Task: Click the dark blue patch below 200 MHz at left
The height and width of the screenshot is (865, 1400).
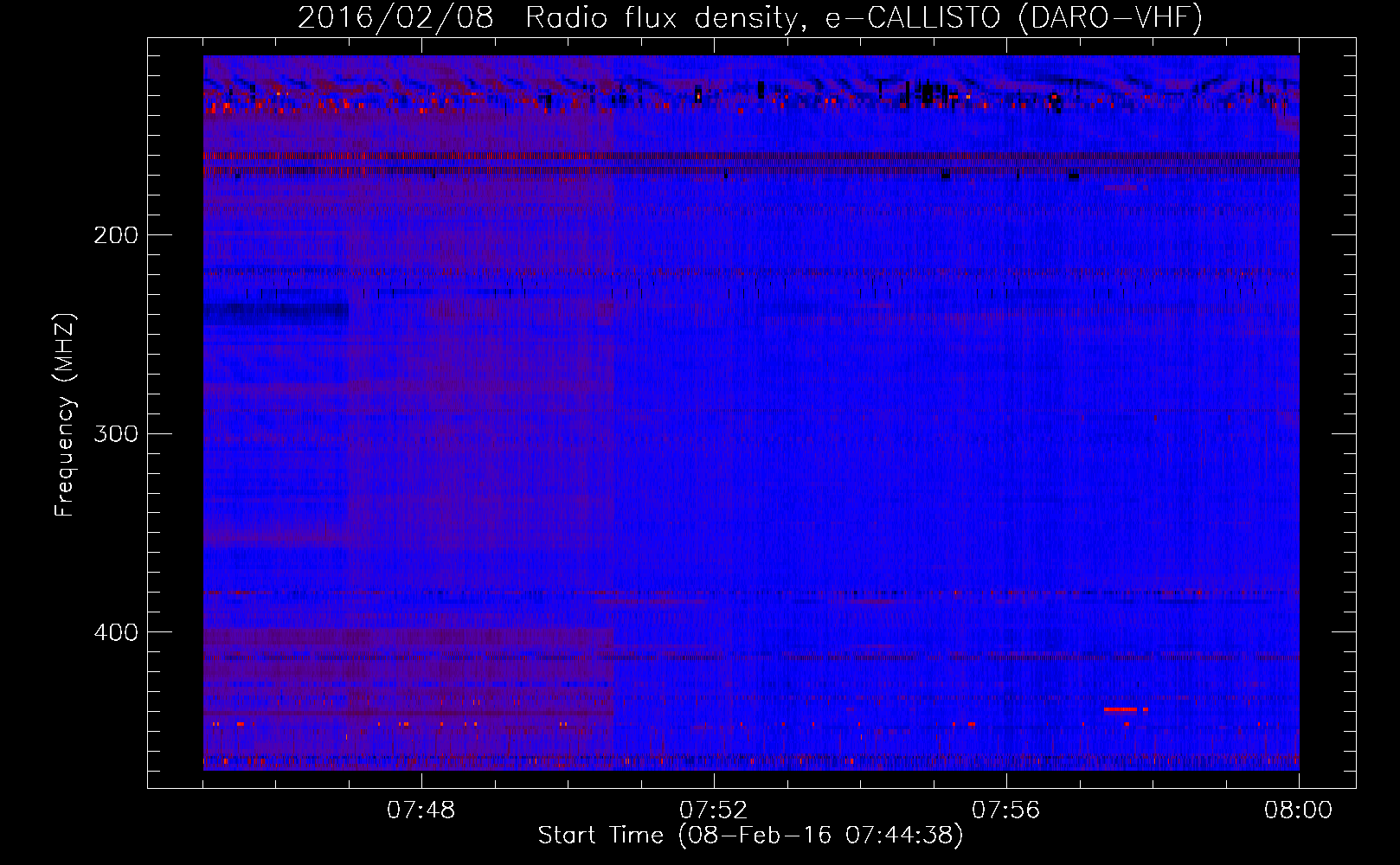Action: [x=276, y=313]
